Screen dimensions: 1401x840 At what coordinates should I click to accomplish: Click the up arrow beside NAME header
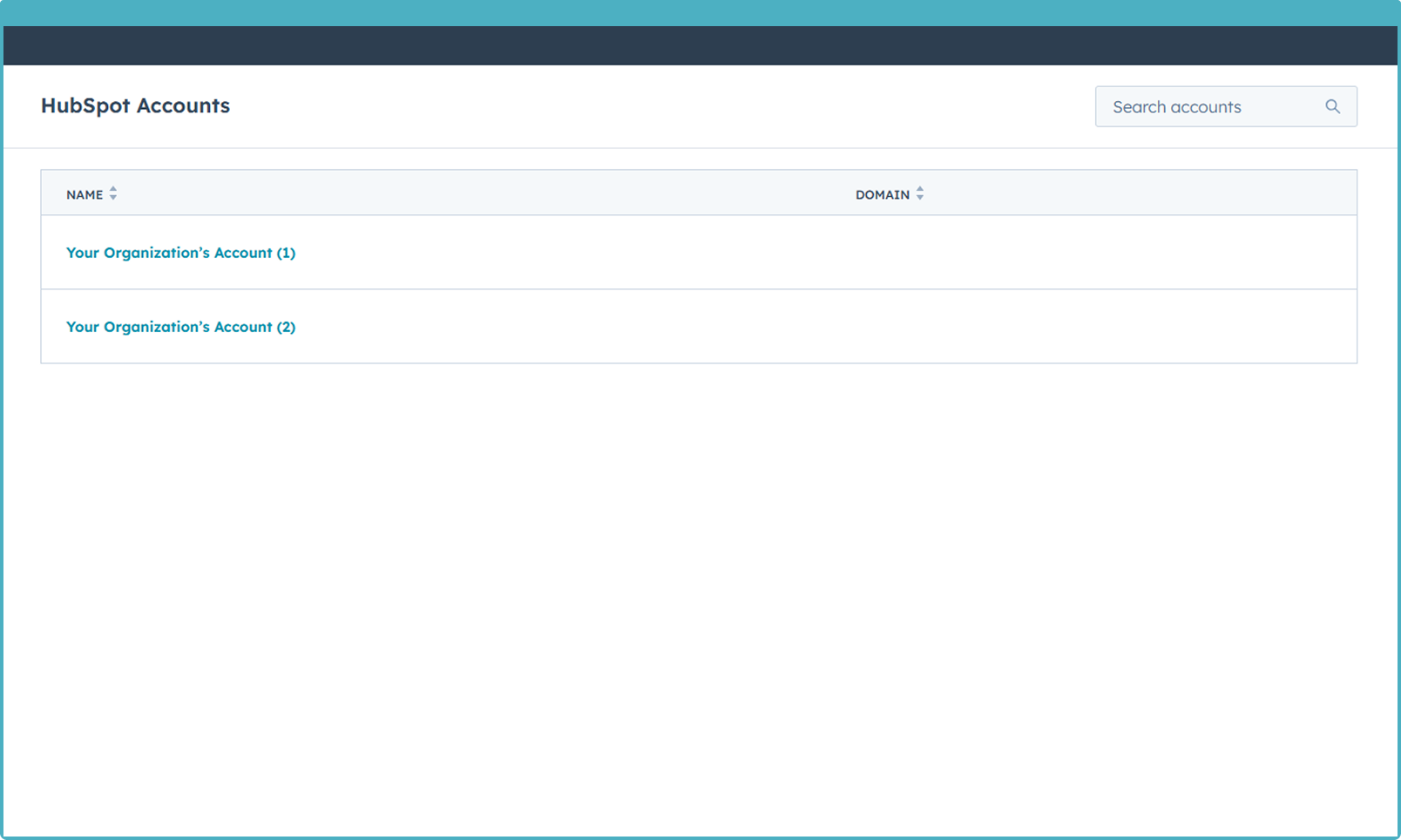pos(113,189)
